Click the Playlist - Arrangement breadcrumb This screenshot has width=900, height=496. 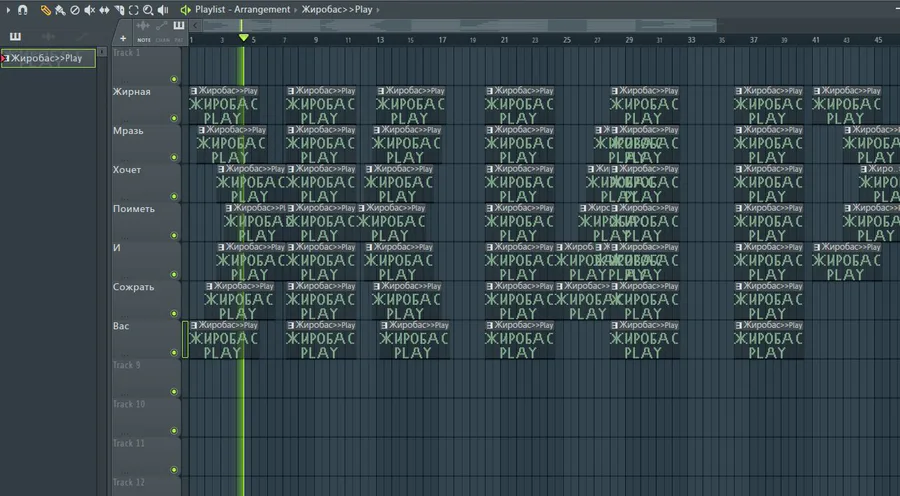tap(242, 10)
